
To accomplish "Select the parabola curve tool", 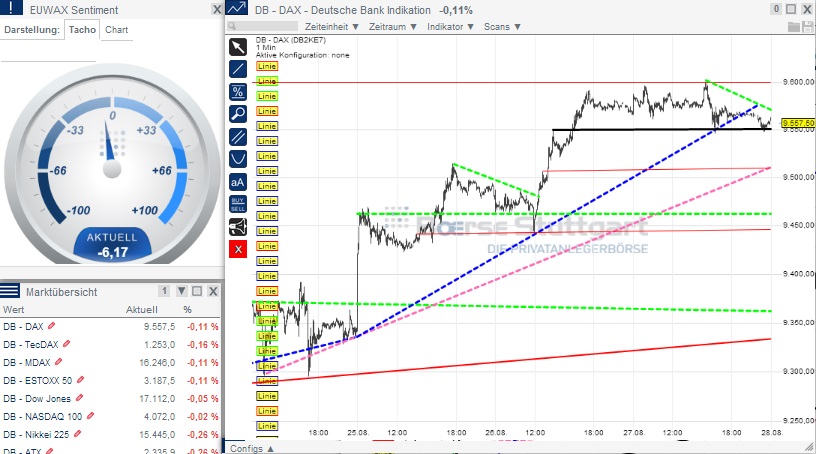I will coord(238,159).
